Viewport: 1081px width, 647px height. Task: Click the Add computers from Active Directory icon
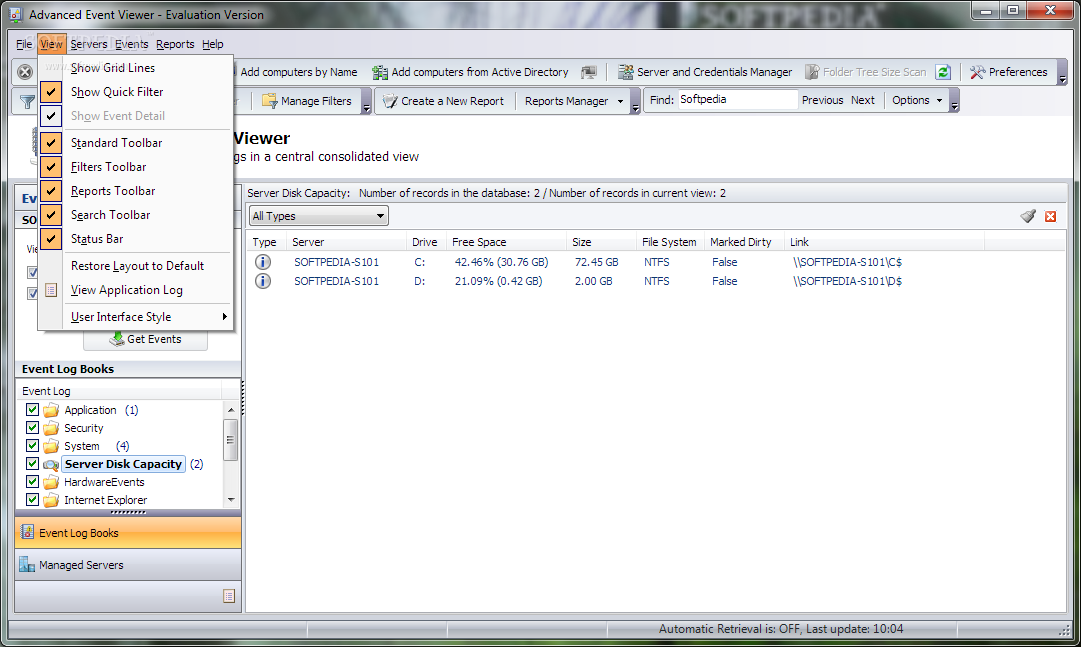380,72
